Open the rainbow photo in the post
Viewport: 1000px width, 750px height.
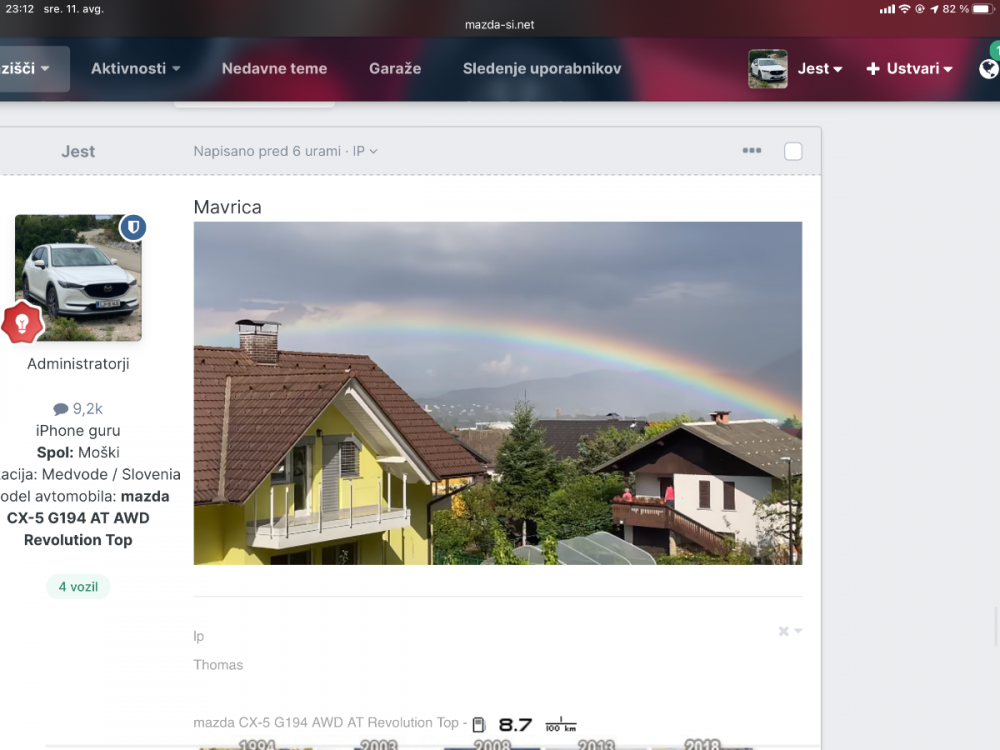[497, 393]
